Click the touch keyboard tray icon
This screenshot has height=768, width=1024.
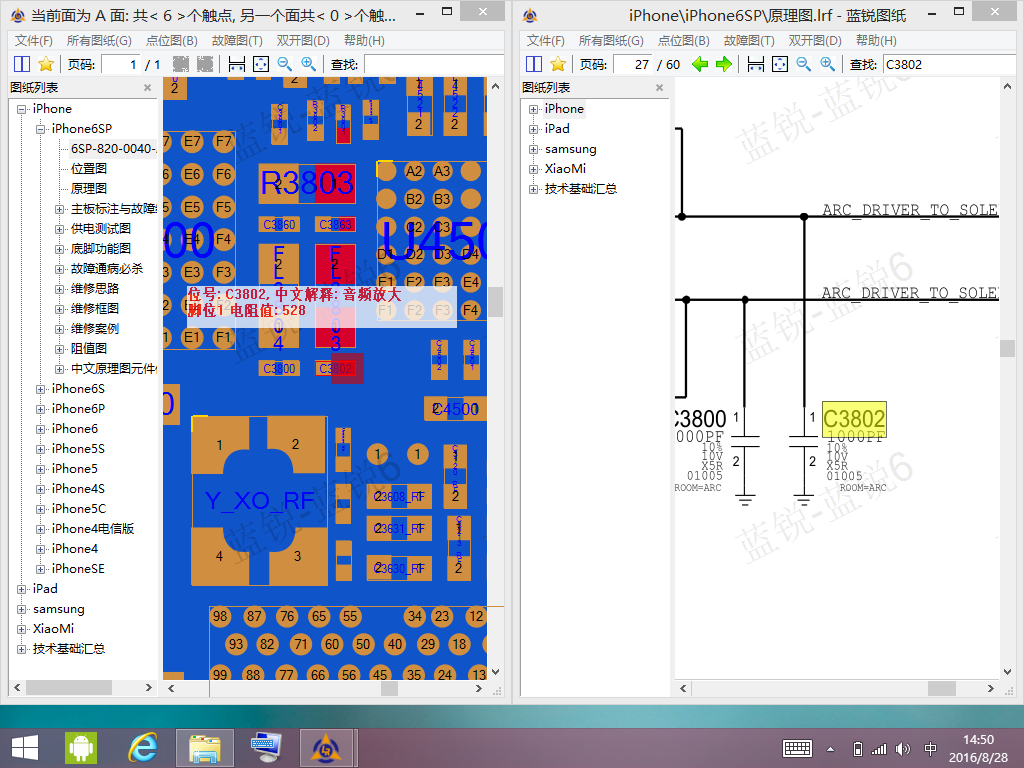(x=797, y=748)
